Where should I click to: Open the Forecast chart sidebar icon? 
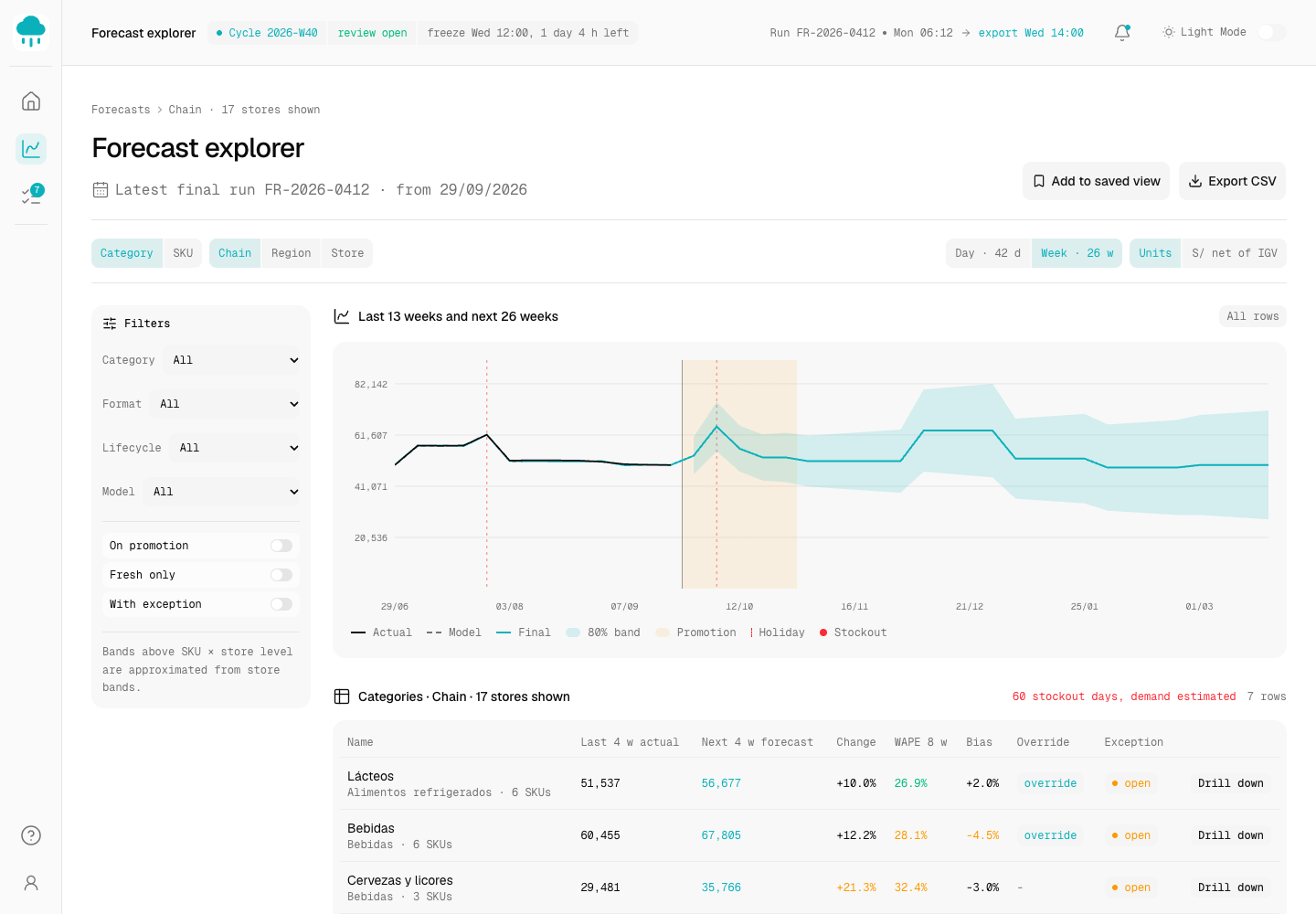[x=31, y=148]
